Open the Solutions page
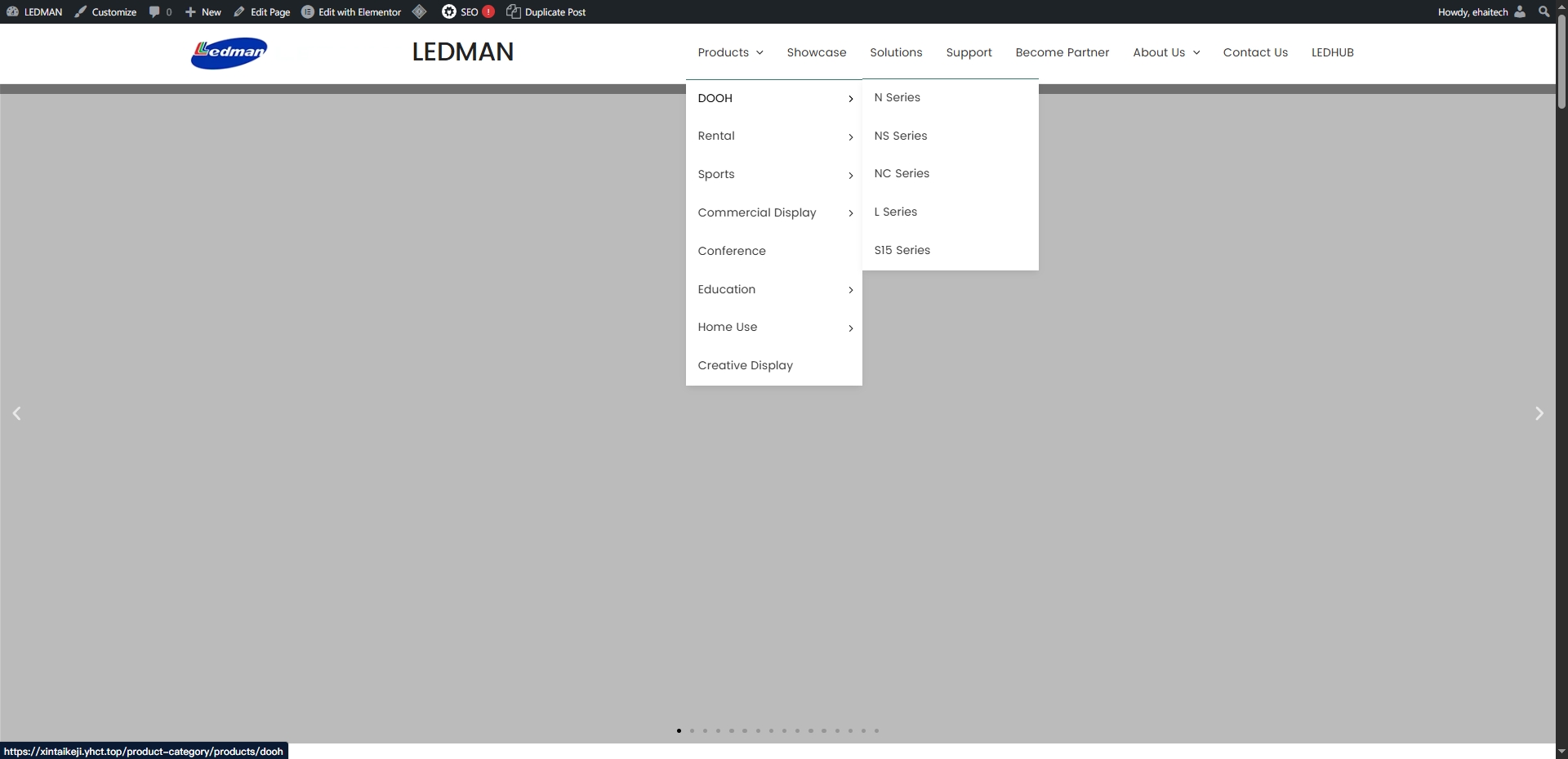This screenshot has width=1568, height=759. [896, 52]
